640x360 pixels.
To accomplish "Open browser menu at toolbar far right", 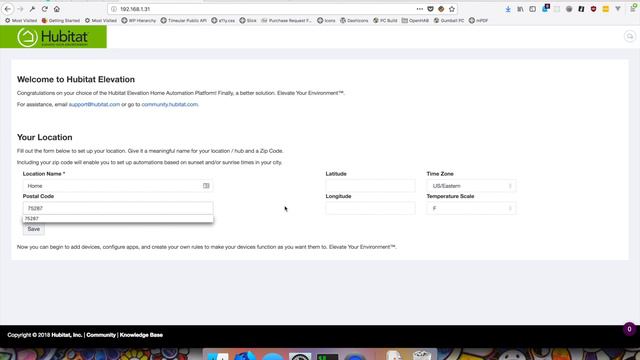I will pos(633,8).
